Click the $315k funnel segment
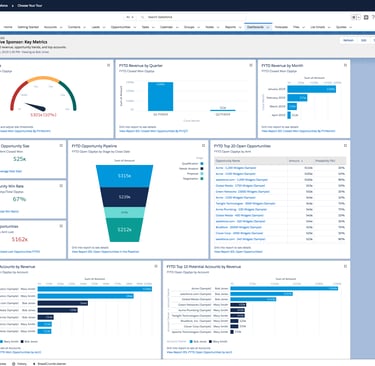 (124, 176)
